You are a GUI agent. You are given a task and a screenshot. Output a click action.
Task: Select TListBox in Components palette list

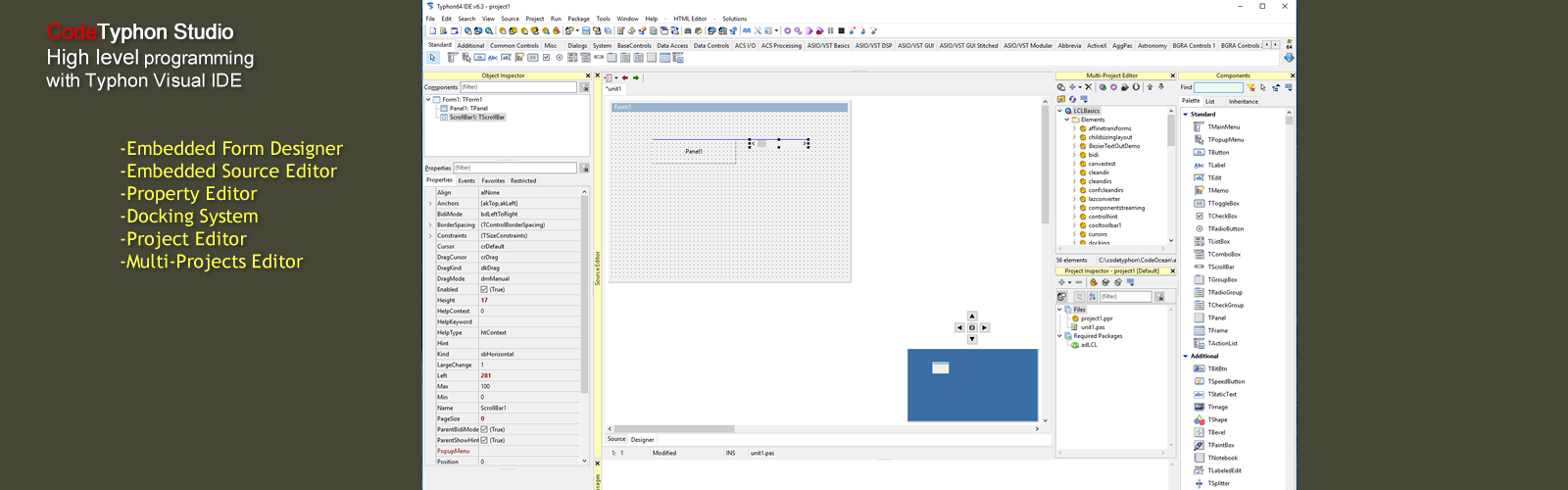pyautogui.click(x=1219, y=242)
